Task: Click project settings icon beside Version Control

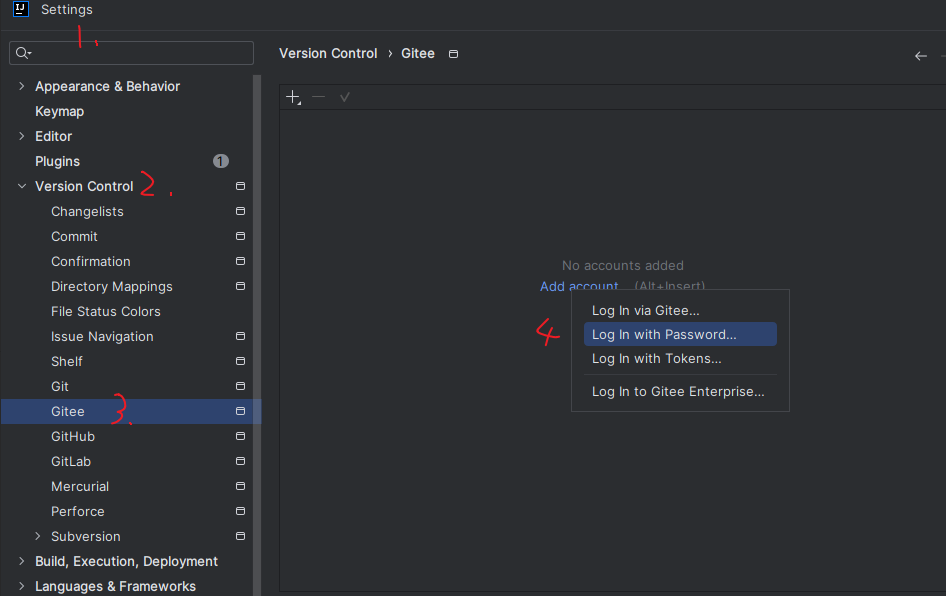Action: coord(240,186)
